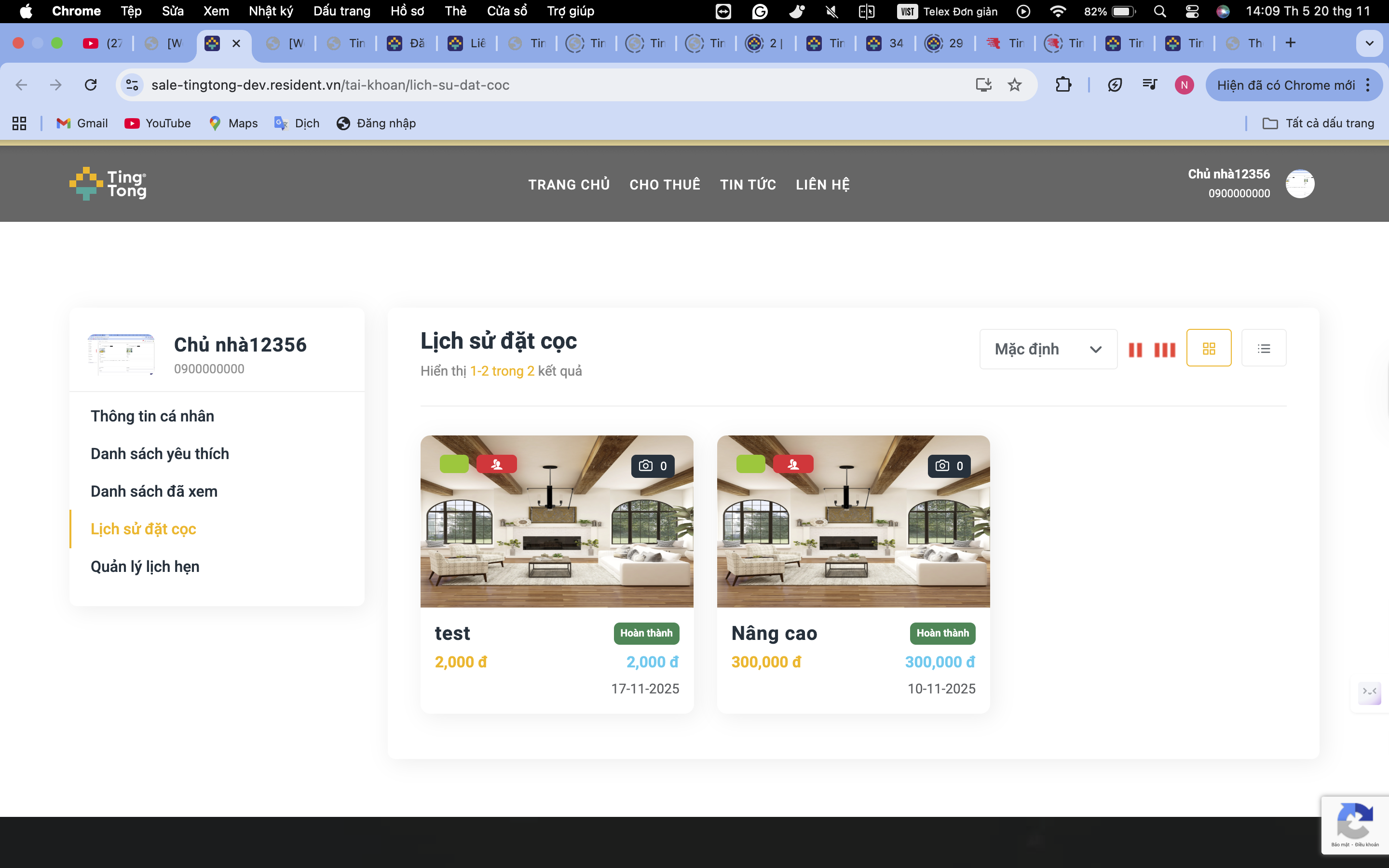Viewport: 1389px width, 868px height.
Task: Open the Nhật ký menu in menu bar
Action: coord(271,11)
